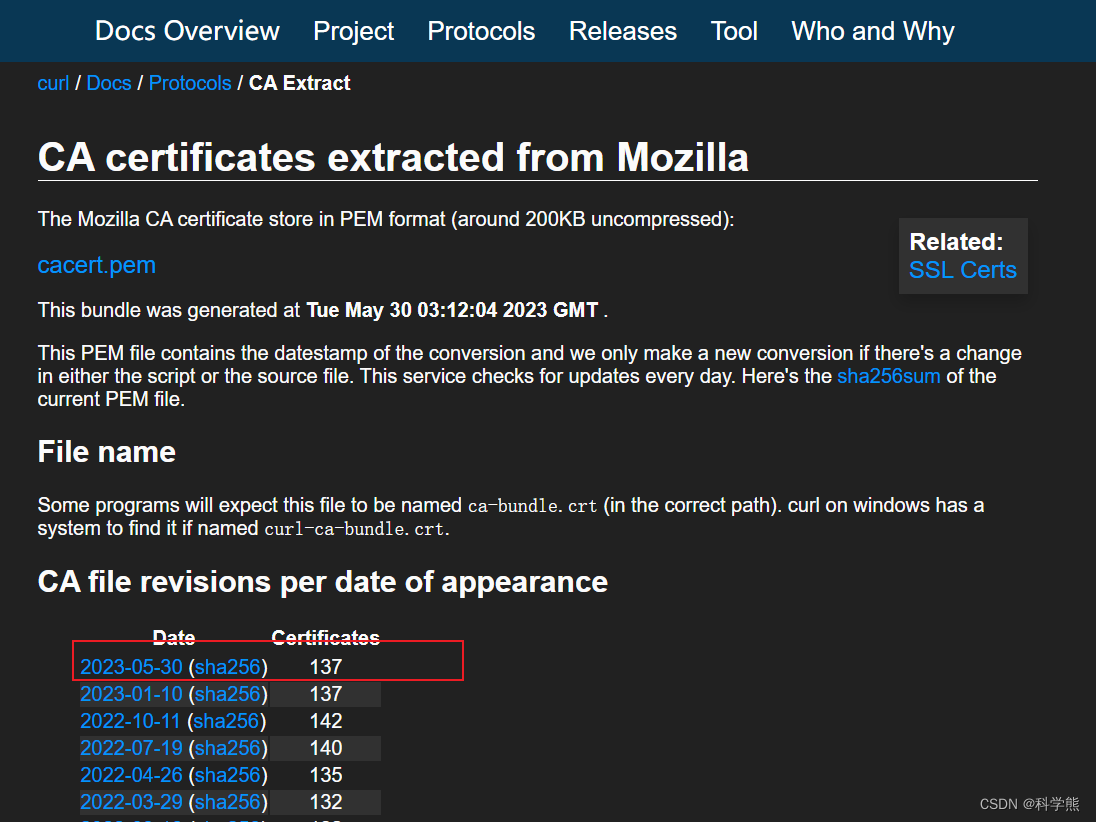Open the sha256sum link in paragraph

[888, 376]
